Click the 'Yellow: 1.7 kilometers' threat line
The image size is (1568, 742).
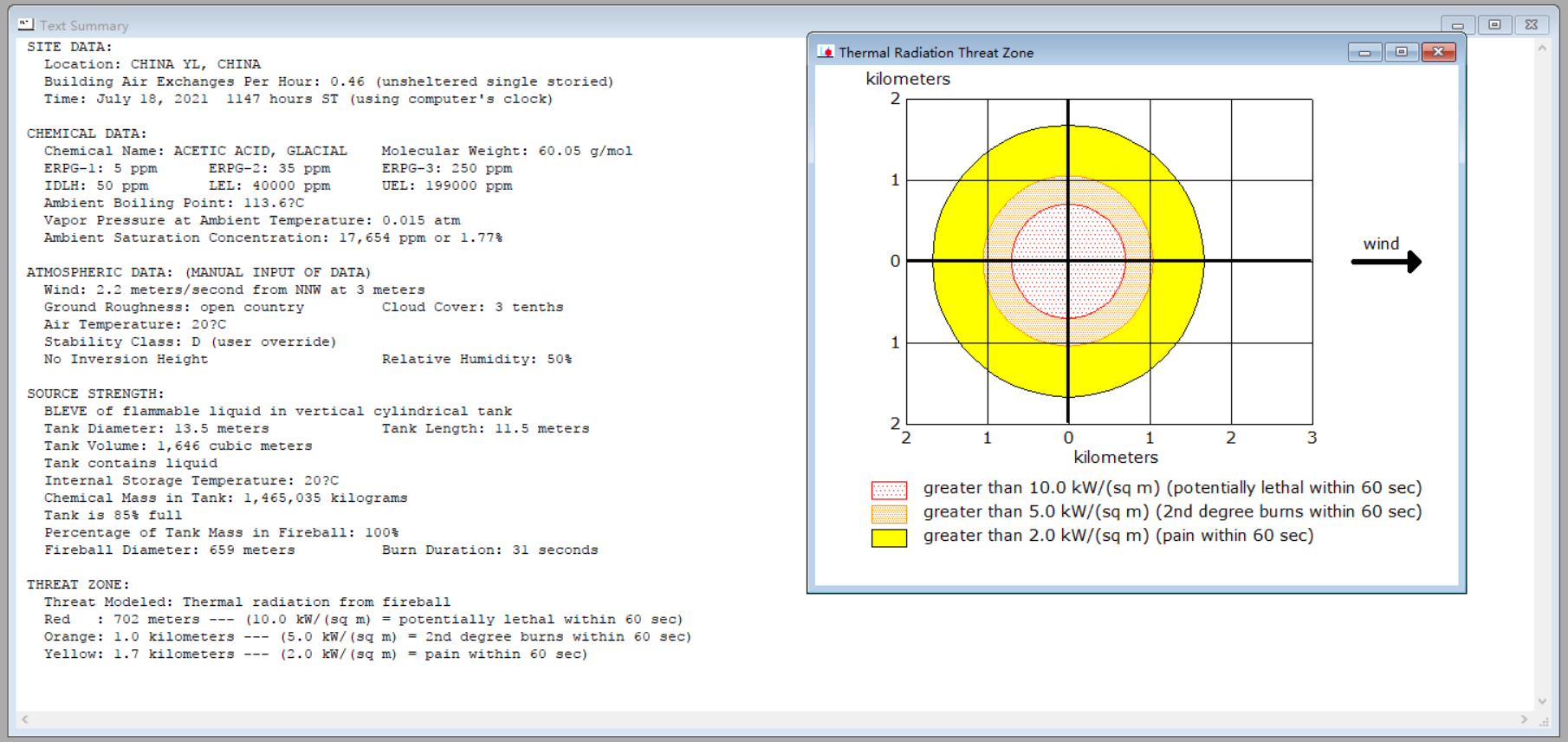pyautogui.click(x=316, y=654)
